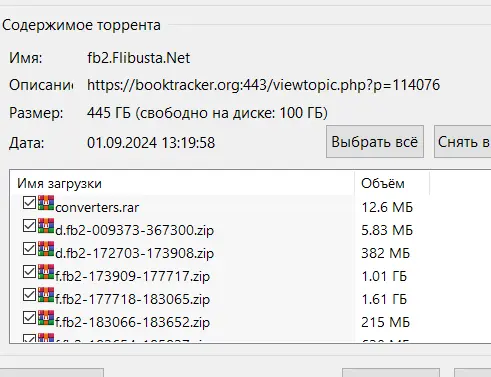Click the archive icon of f.fb2-183066-183652.zip

tap(46, 318)
